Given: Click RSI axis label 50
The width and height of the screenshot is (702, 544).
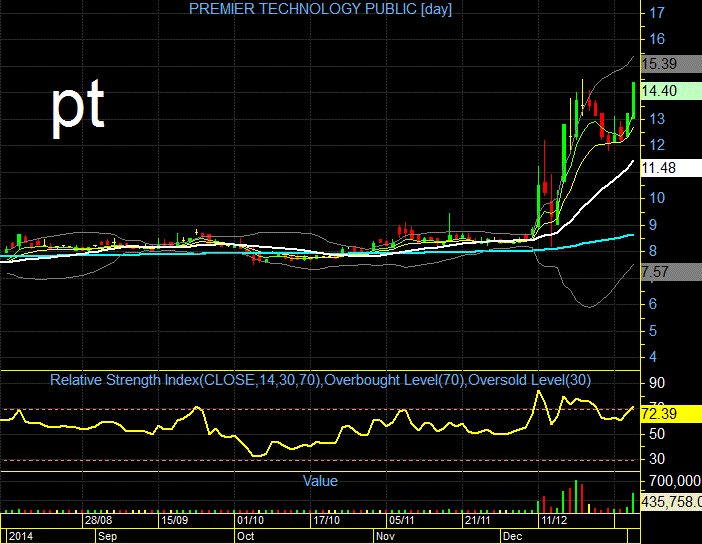Looking at the screenshot, I should click(x=657, y=434).
